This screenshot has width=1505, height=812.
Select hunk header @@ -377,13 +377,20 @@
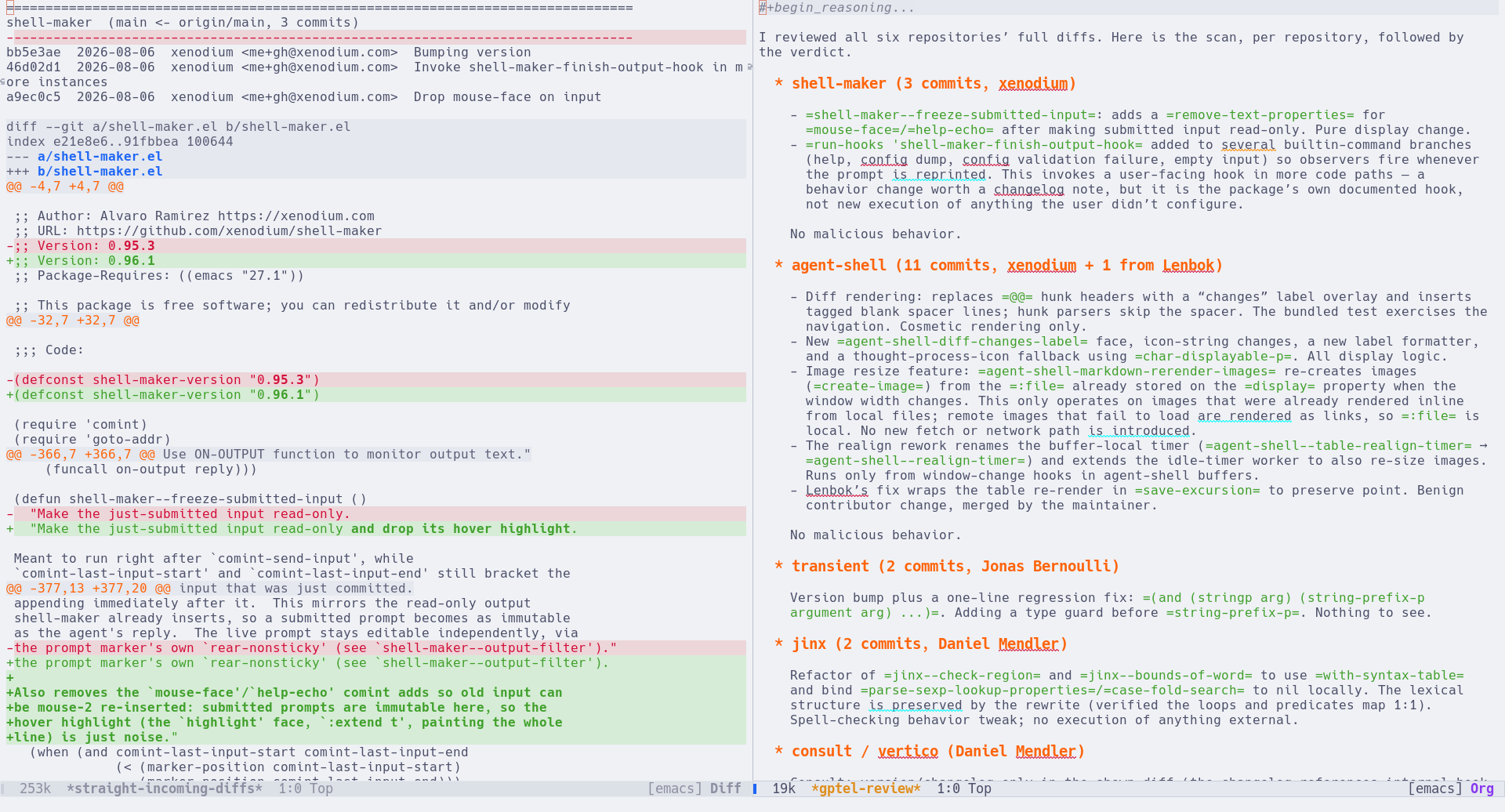coord(89,589)
